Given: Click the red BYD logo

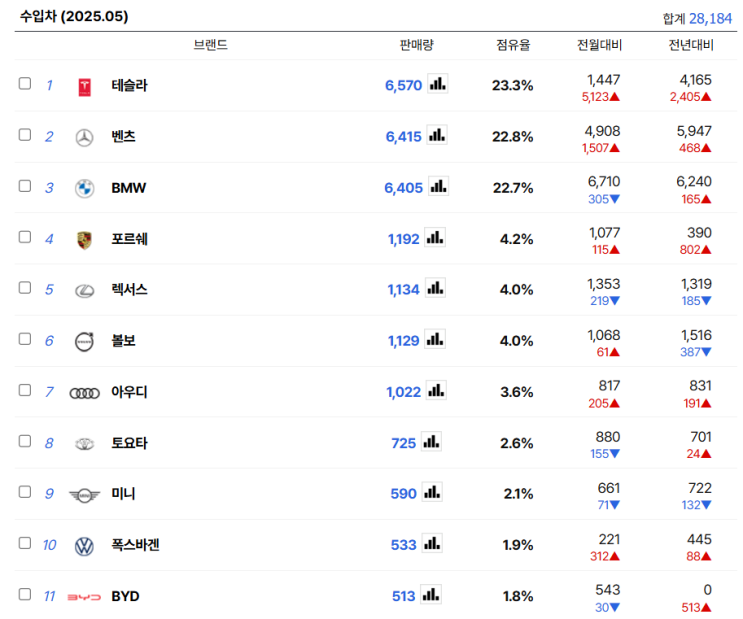Looking at the screenshot, I should pos(84,597).
